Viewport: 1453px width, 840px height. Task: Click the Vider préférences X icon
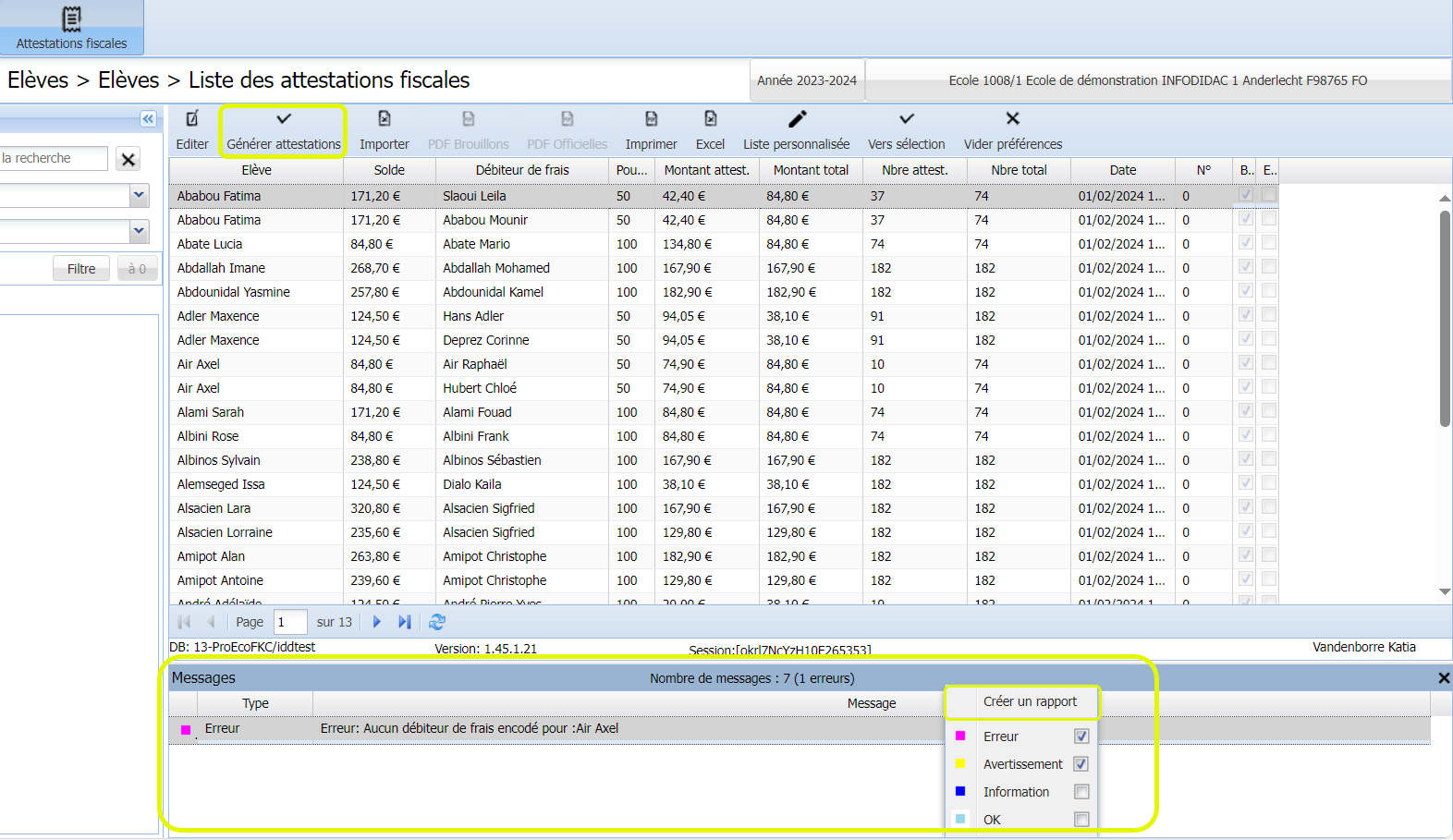(1012, 119)
